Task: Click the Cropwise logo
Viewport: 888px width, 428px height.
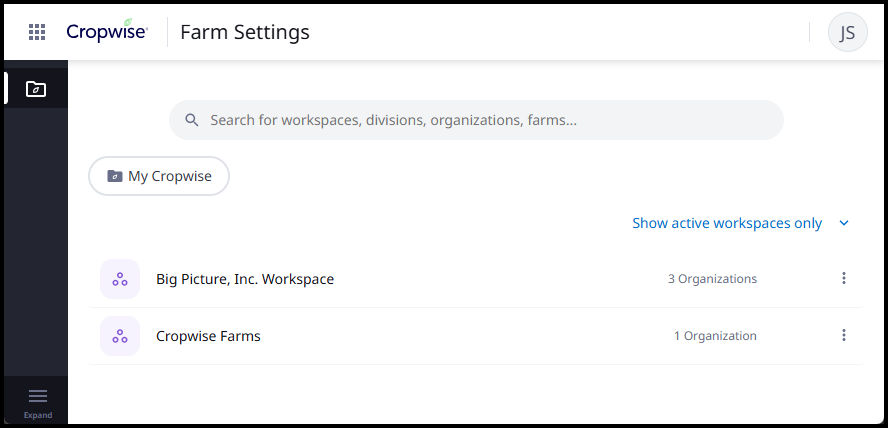Action: 107,32
